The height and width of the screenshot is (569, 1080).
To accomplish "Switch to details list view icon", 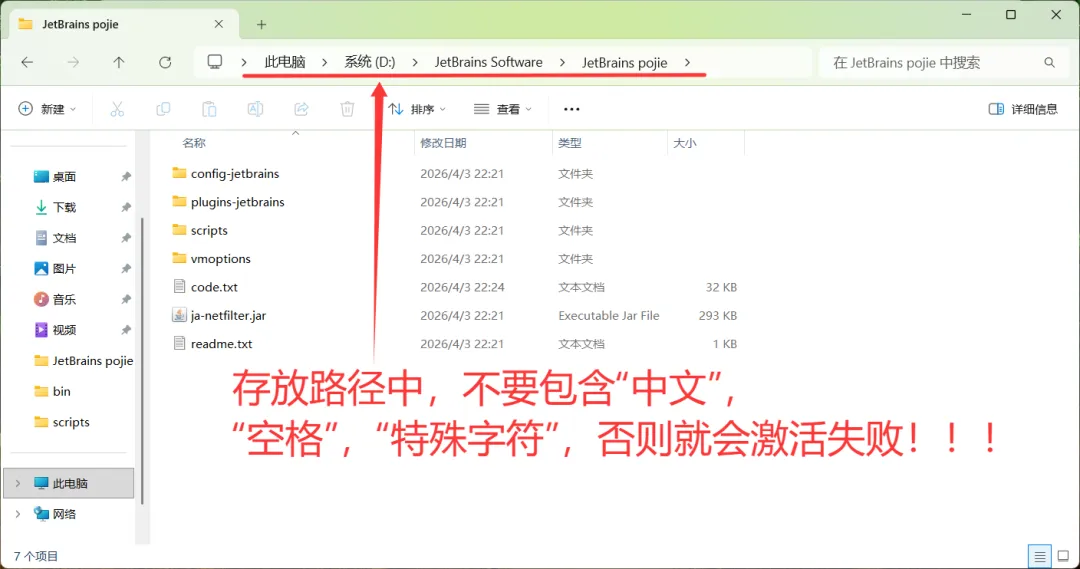I will click(1039, 556).
